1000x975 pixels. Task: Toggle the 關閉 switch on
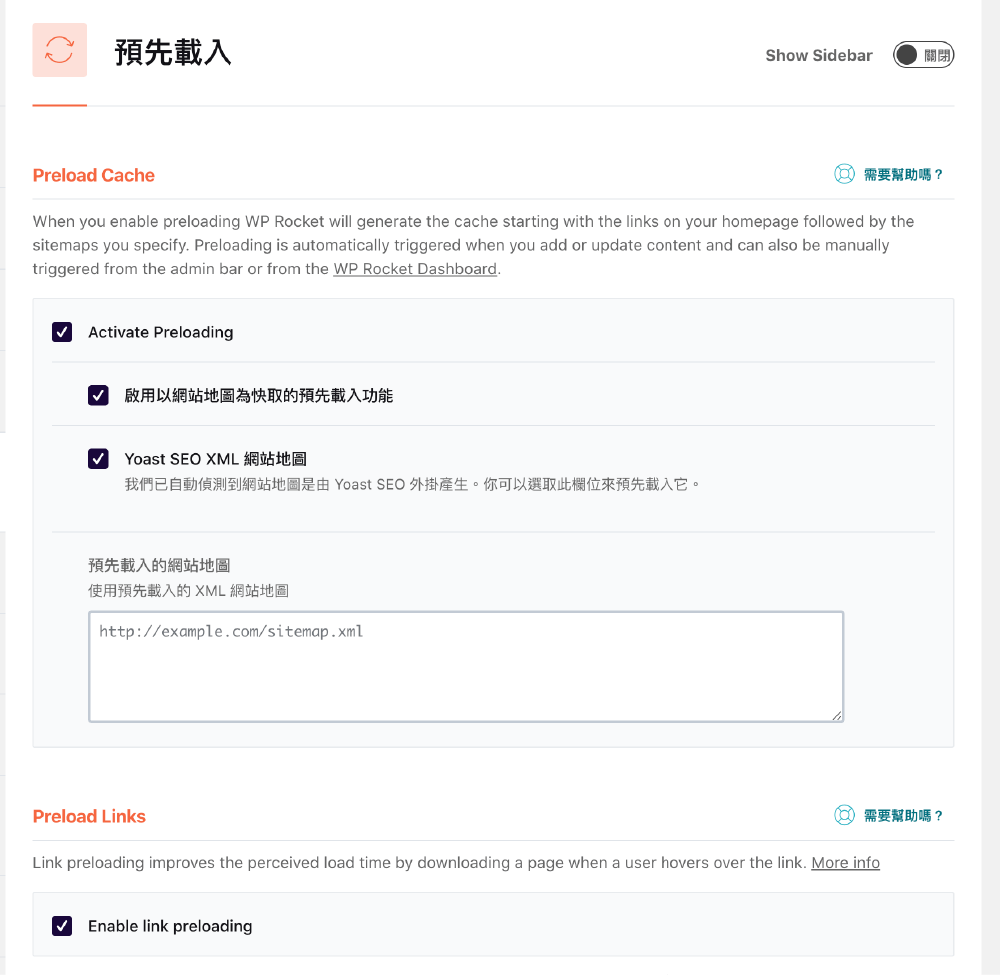point(923,55)
